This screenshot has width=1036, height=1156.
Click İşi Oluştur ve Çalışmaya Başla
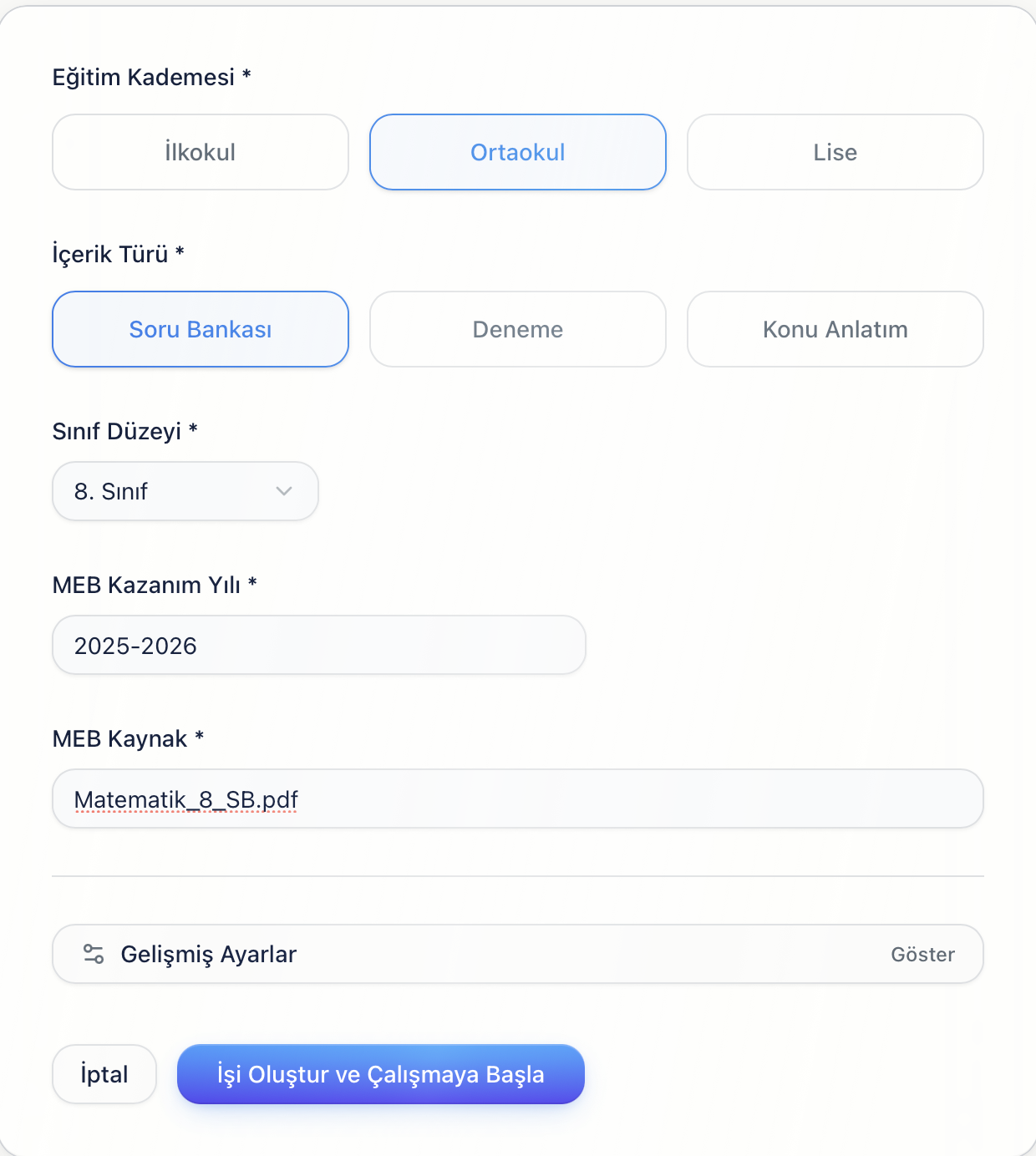tap(381, 1074)
